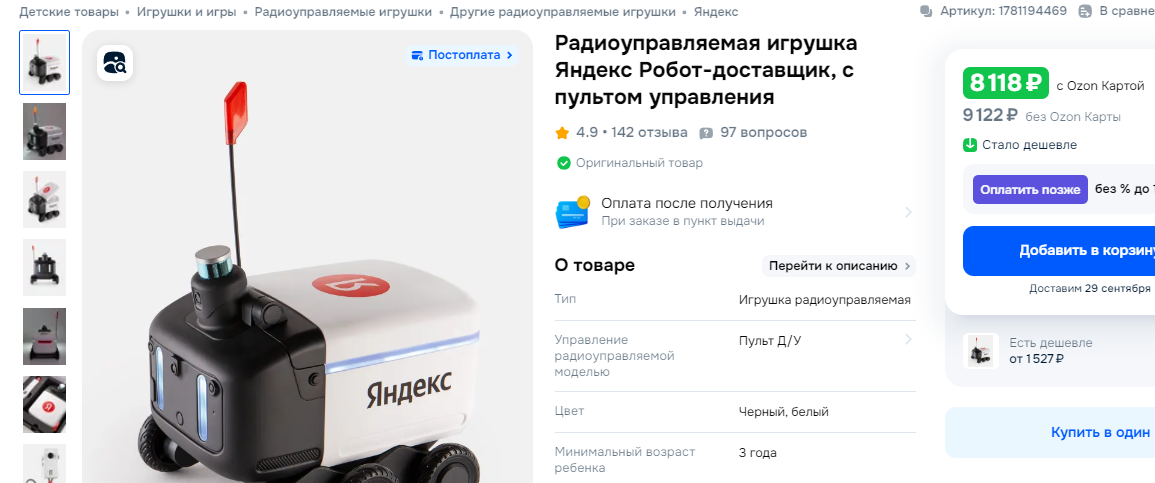Viewport: 1155px width, 483px height.
Task: Click the green Оригинальный товар checkmark icon
Action: (564, 163)
